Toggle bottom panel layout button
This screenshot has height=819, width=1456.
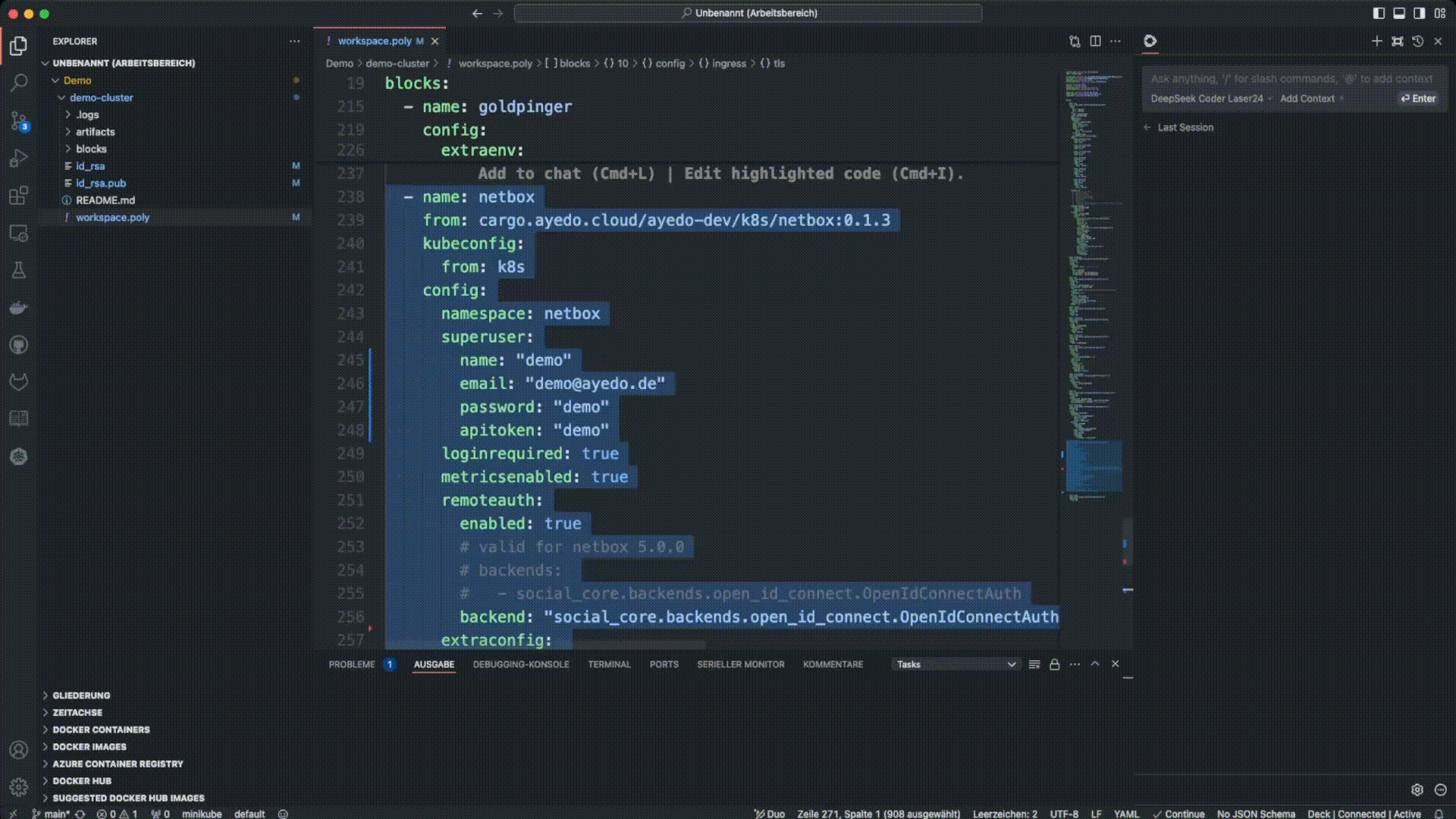click(x=1399, y=13)
